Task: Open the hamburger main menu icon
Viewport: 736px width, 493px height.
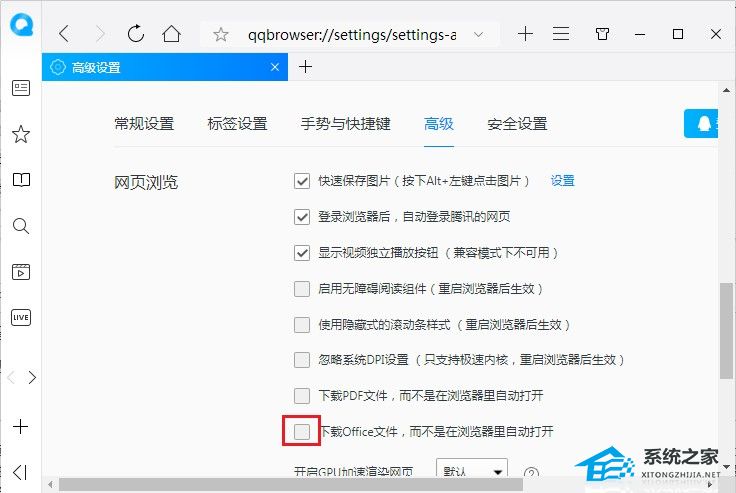Action: pos(561,34)
